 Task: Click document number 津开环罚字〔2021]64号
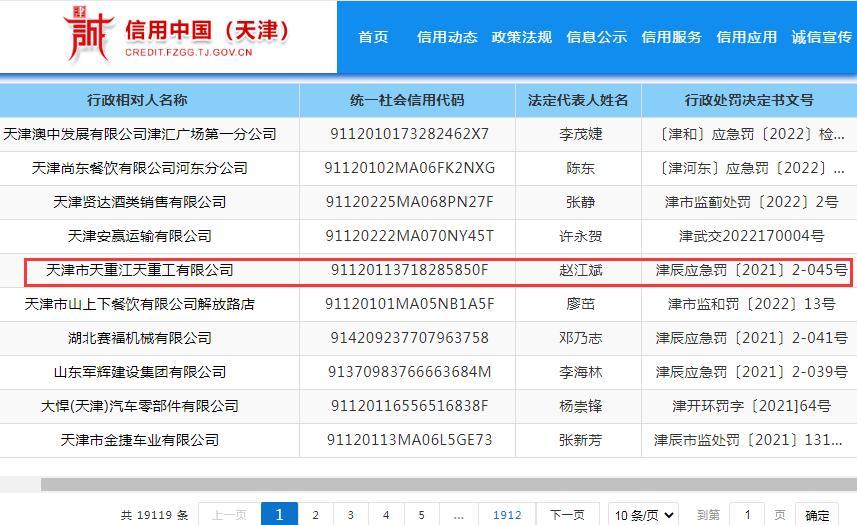point(752,406)
